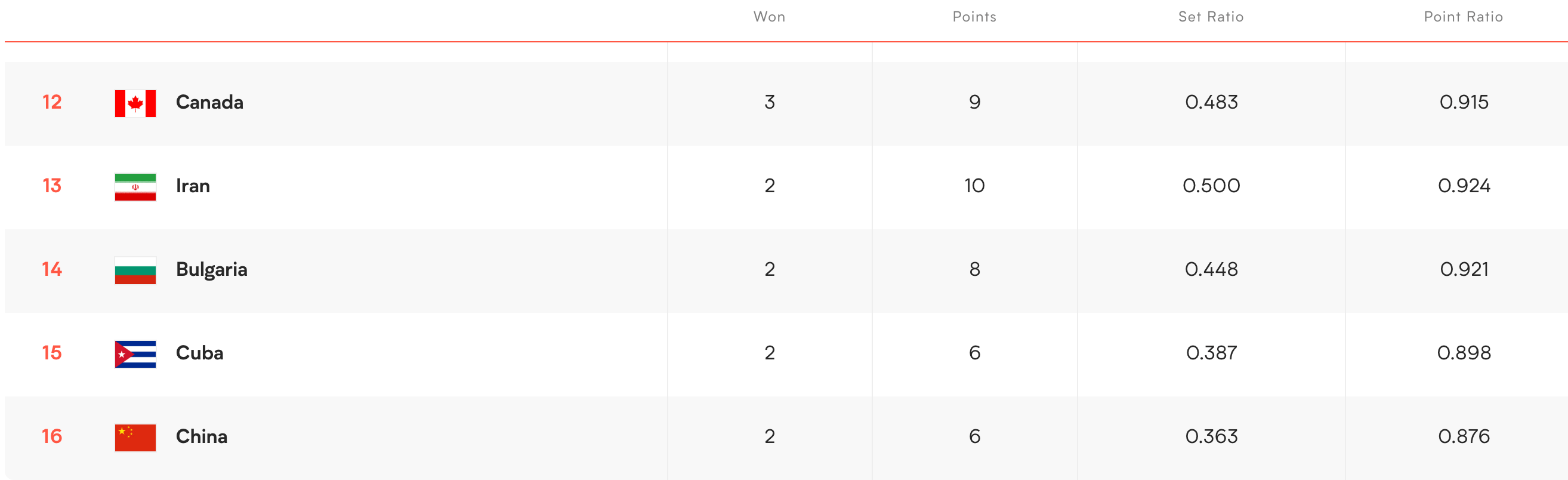Sort by the Point Ratio column header

(1464, 17)
